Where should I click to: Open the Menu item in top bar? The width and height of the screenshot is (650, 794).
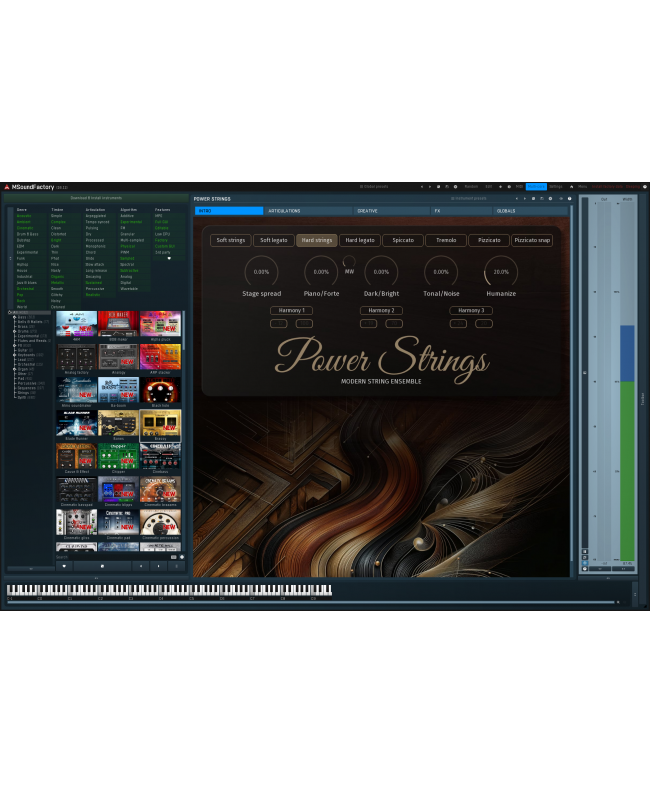583,186
